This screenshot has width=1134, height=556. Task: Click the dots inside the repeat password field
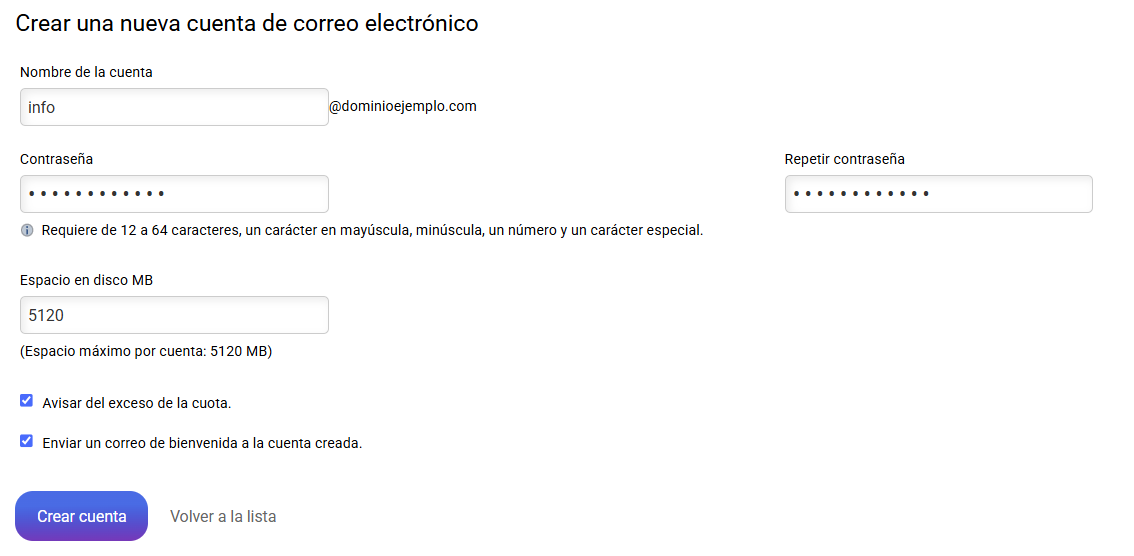[x=861, y=194]
